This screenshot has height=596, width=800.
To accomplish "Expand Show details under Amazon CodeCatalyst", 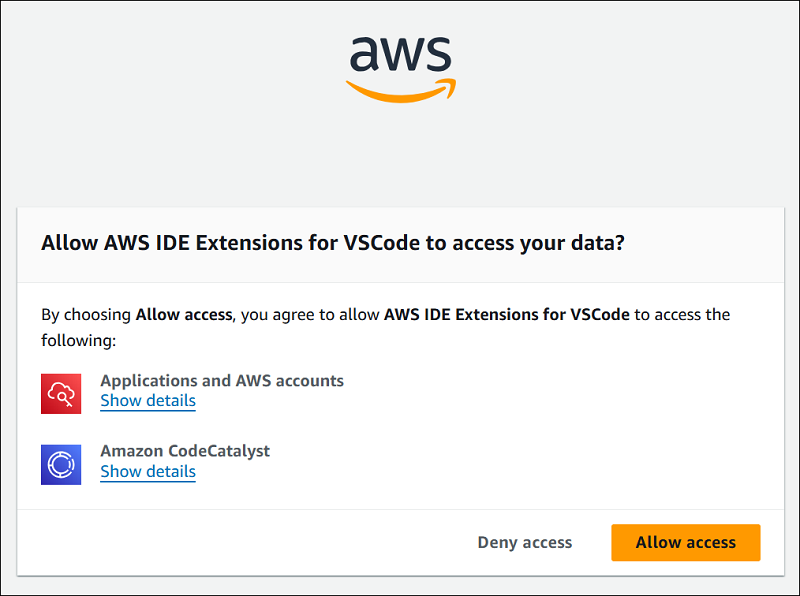I will (148, 472).
